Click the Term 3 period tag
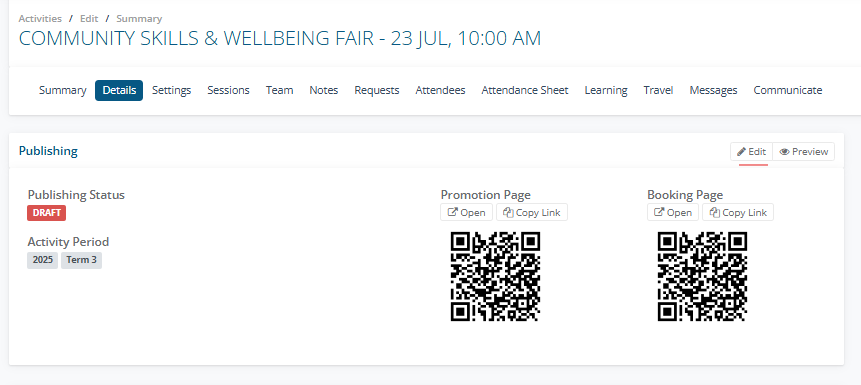861x385 pixels. point(81,260)
